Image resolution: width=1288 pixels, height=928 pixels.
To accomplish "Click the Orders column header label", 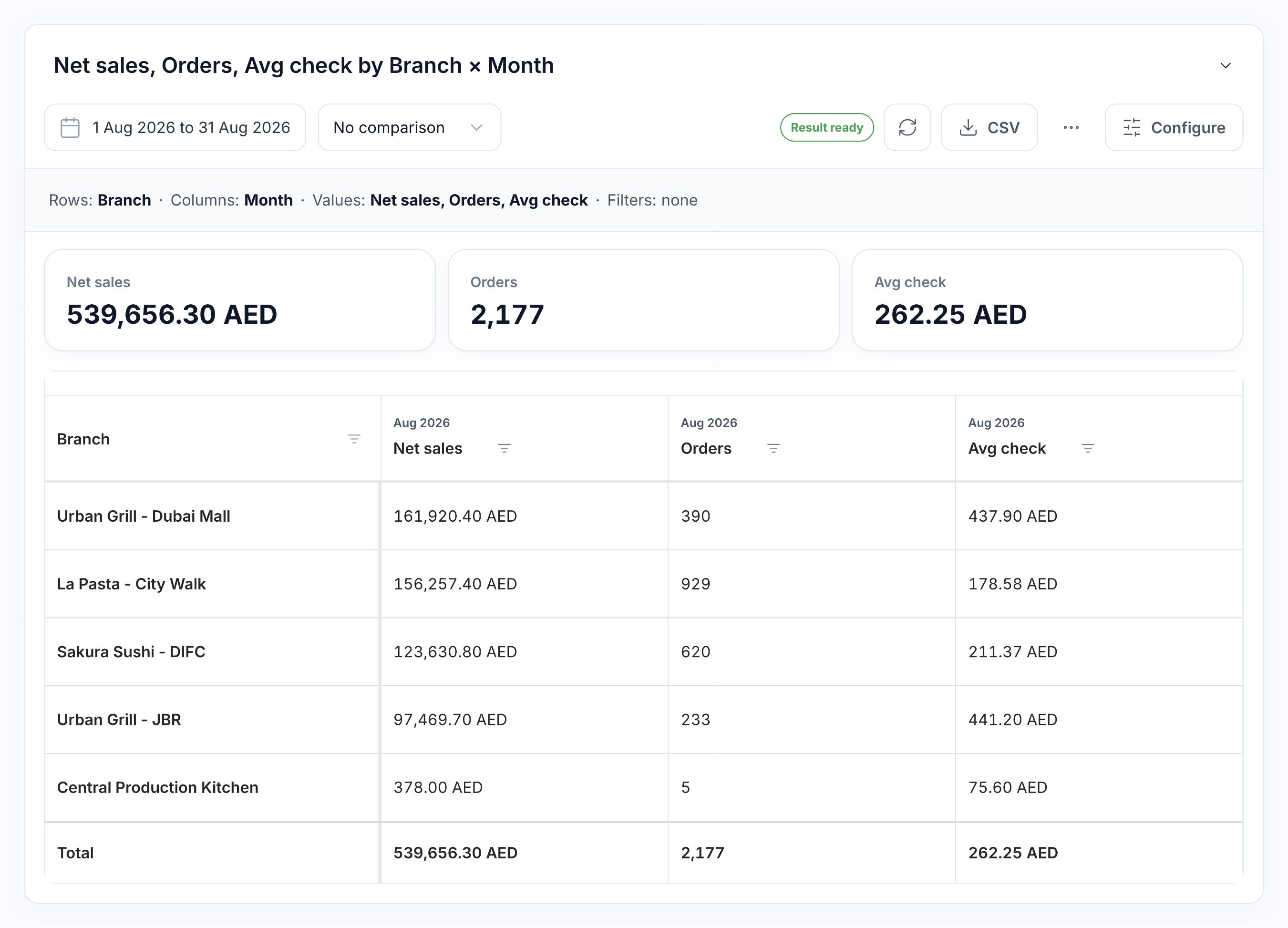I will (706, 448).
